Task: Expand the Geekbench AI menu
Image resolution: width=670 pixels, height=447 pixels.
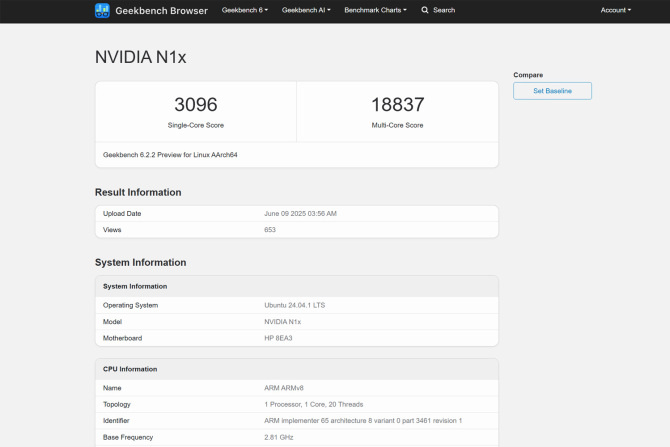Action: click(306, 10)
